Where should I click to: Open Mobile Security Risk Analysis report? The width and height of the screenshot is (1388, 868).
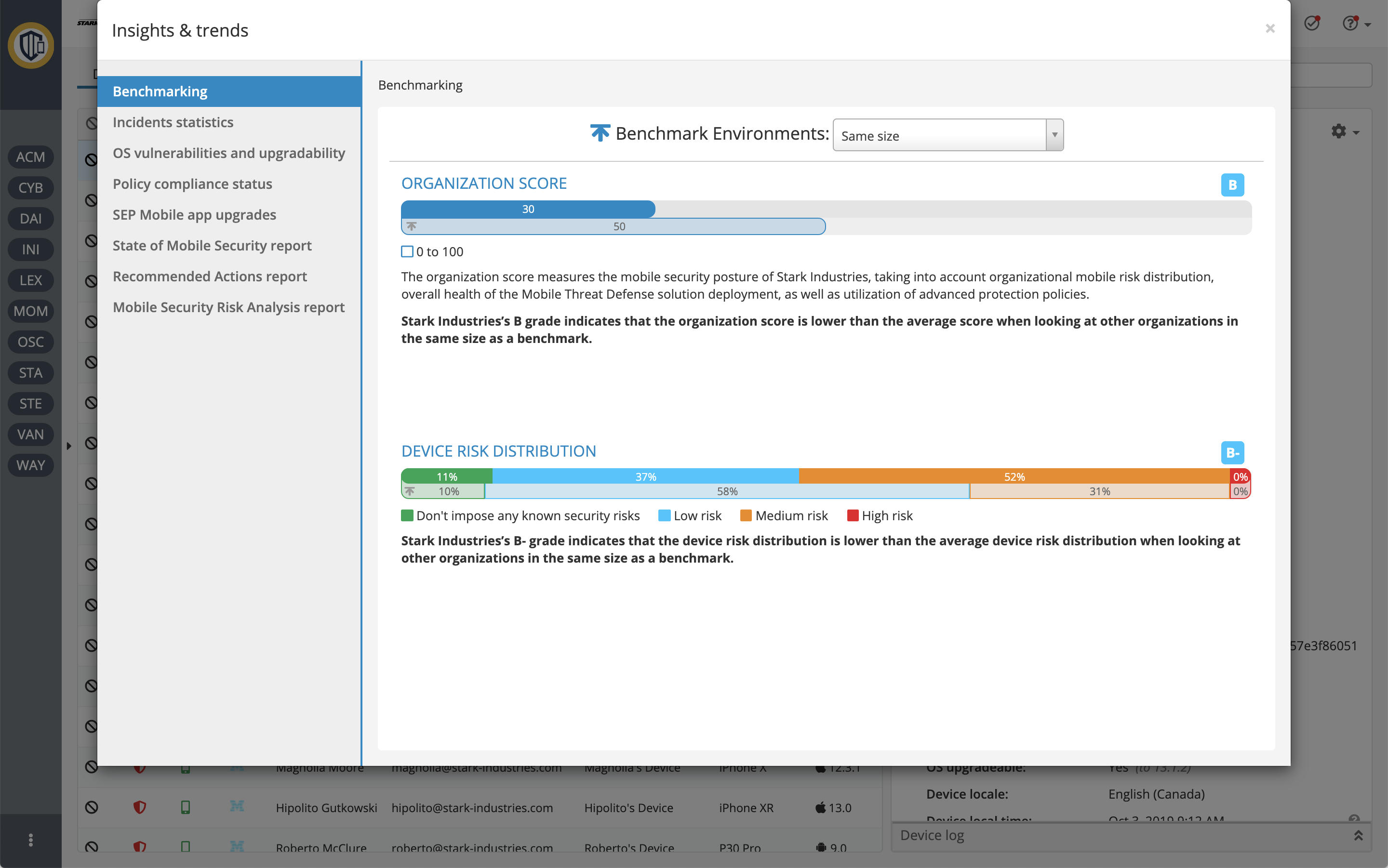click(228, 307)
